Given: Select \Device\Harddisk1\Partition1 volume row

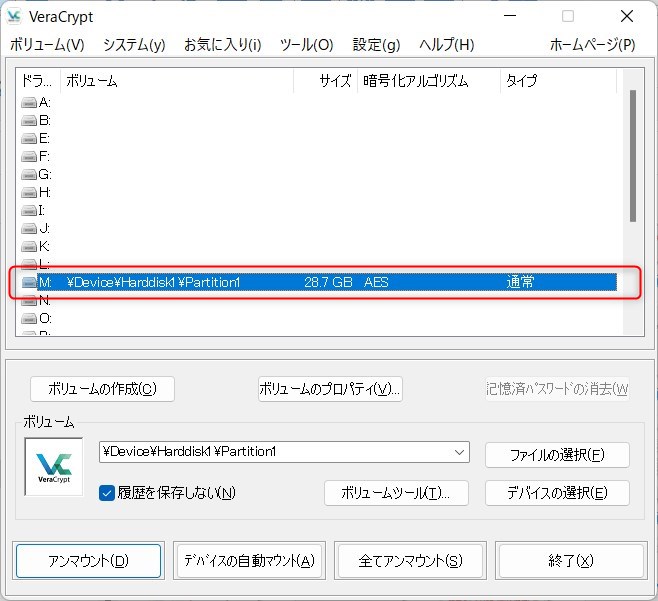Looking at the screenshot, I should click(x=319, y=282).
